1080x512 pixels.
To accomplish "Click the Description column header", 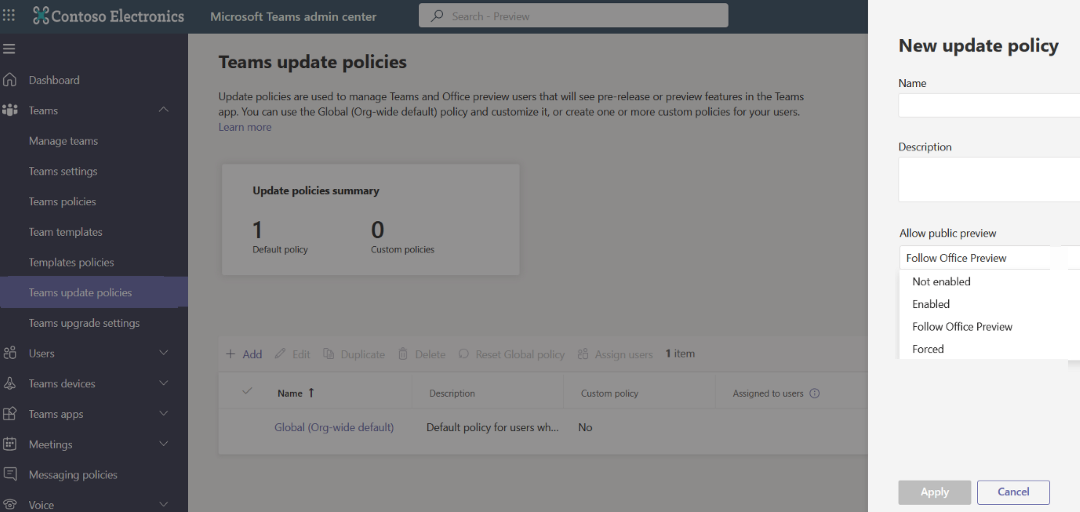I will pos(452,393).
